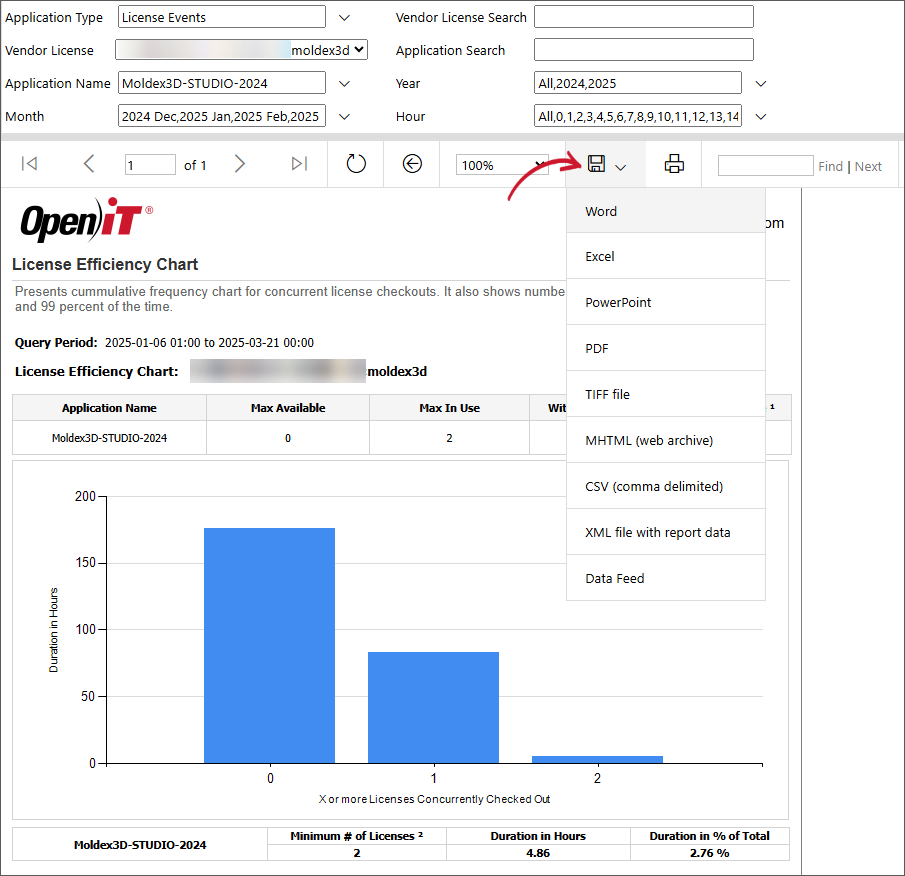Click the Find link

coord(830,166)
